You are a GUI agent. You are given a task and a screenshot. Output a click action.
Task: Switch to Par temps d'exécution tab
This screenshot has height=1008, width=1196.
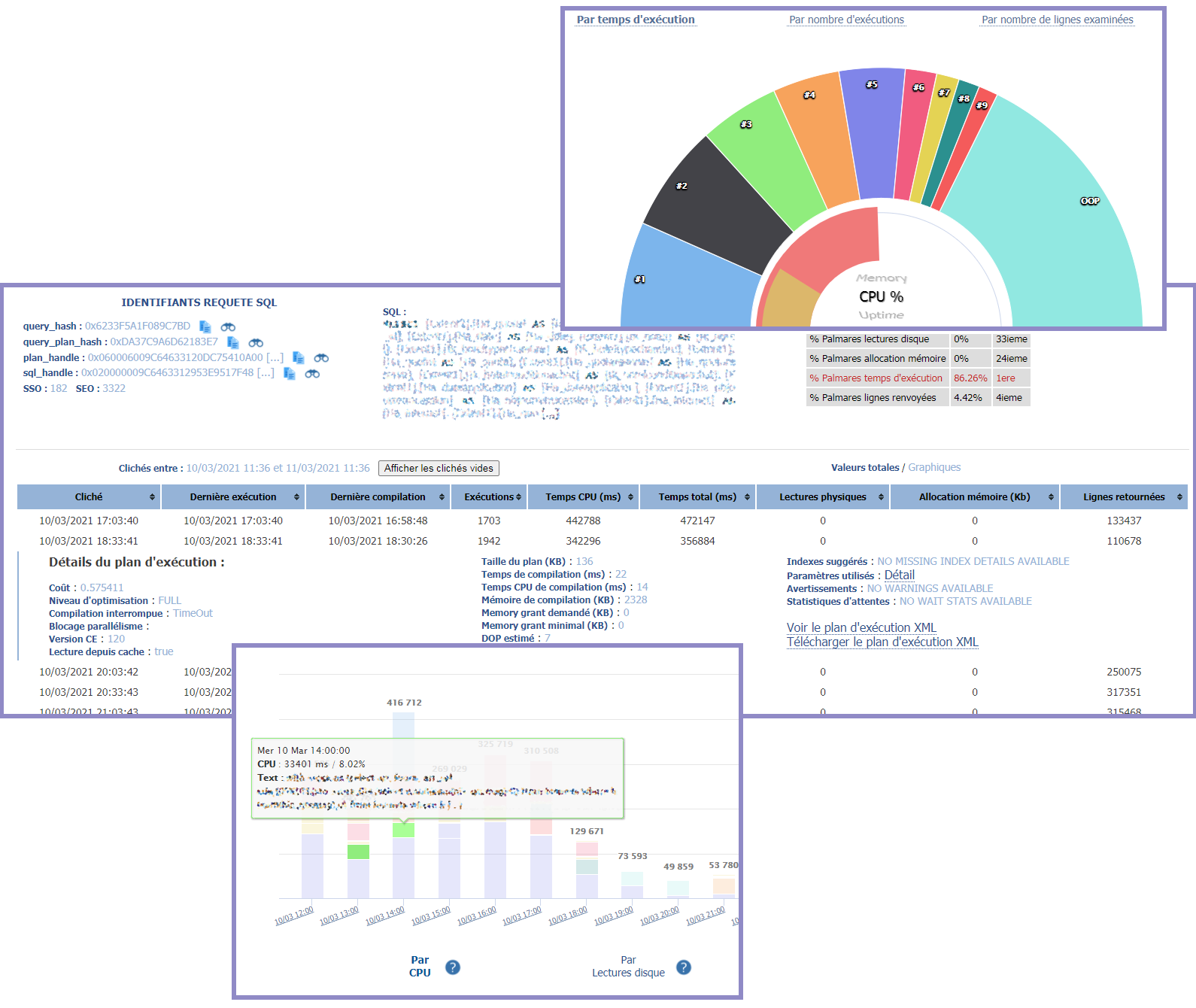(x=636, y=20)
